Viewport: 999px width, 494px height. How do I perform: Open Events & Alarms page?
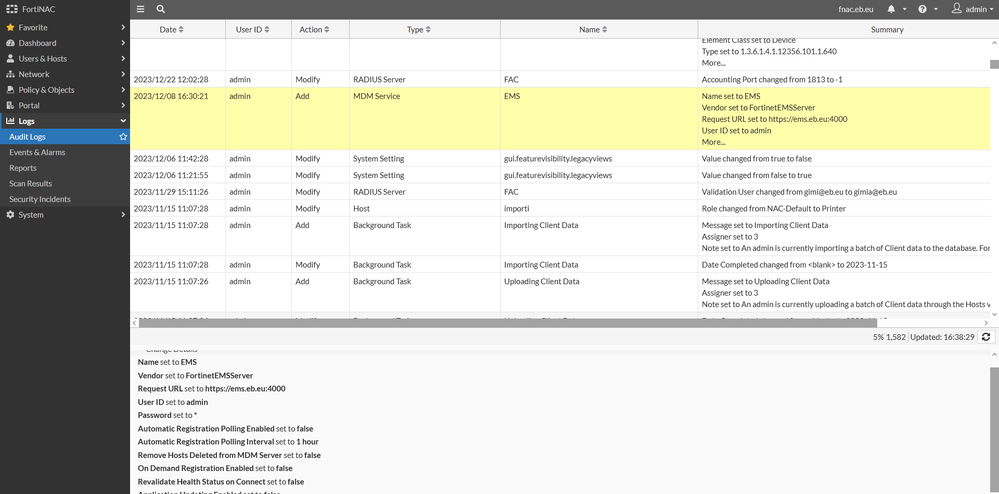[37, 152]
